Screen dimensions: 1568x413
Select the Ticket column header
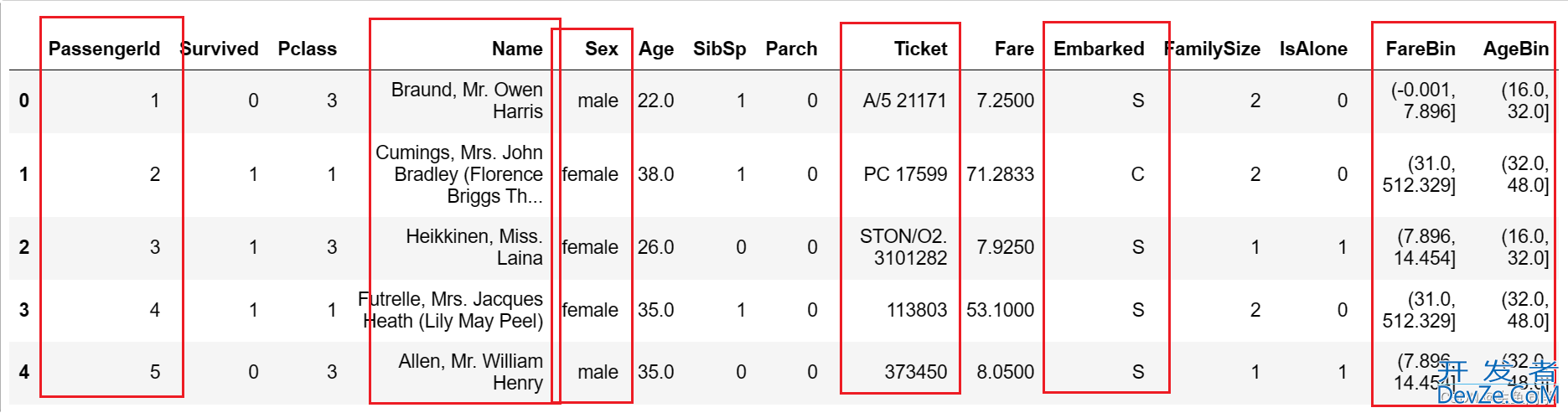point(920,49)
